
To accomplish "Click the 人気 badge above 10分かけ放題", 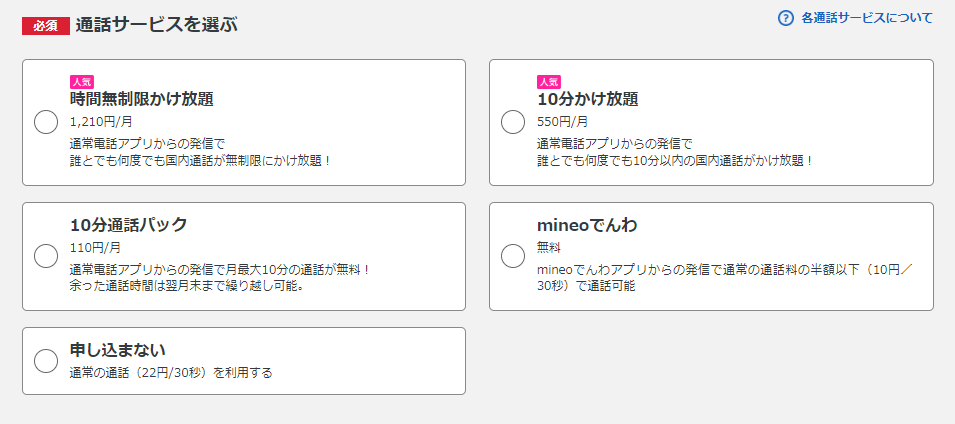I will (549, 82).
